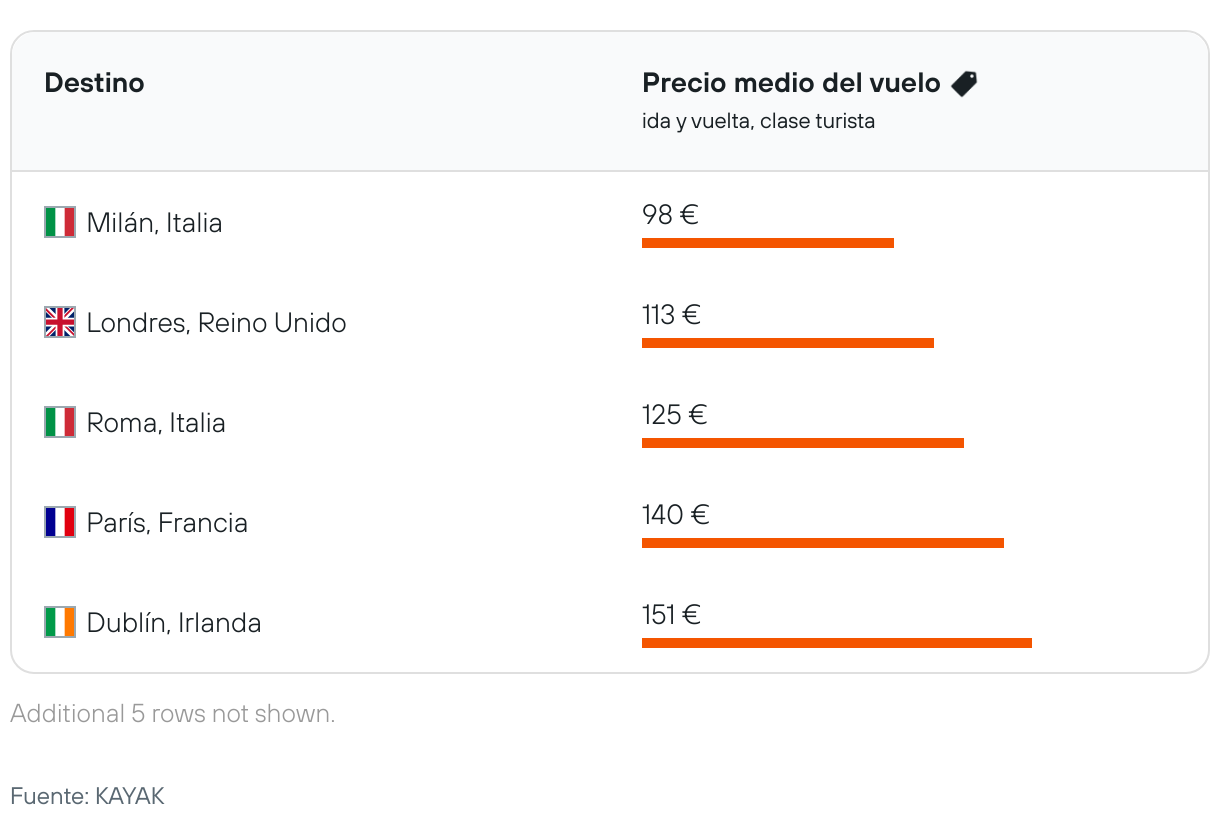
Task: Click the Italian flag beside Milán
Action: click(60, 222)
